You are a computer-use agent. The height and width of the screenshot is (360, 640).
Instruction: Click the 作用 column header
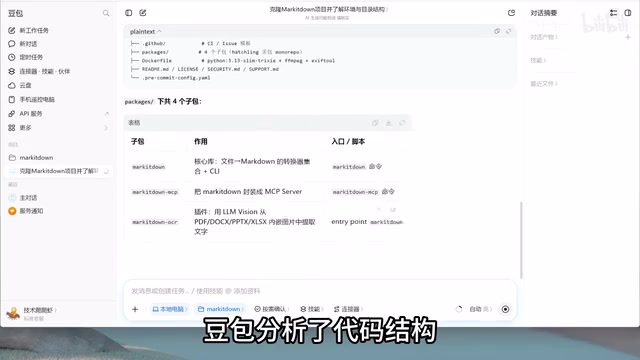[x=201, y=142]
